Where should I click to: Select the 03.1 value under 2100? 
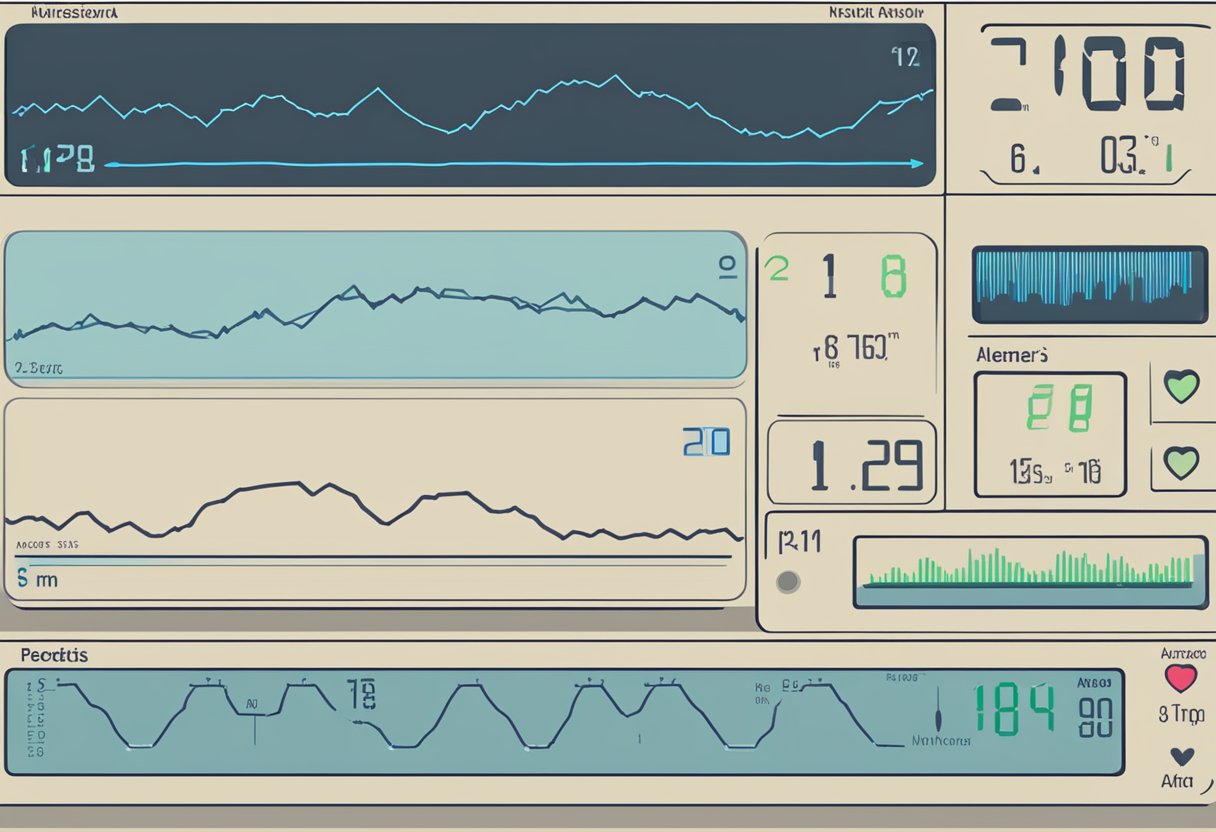coord(1135,157)
